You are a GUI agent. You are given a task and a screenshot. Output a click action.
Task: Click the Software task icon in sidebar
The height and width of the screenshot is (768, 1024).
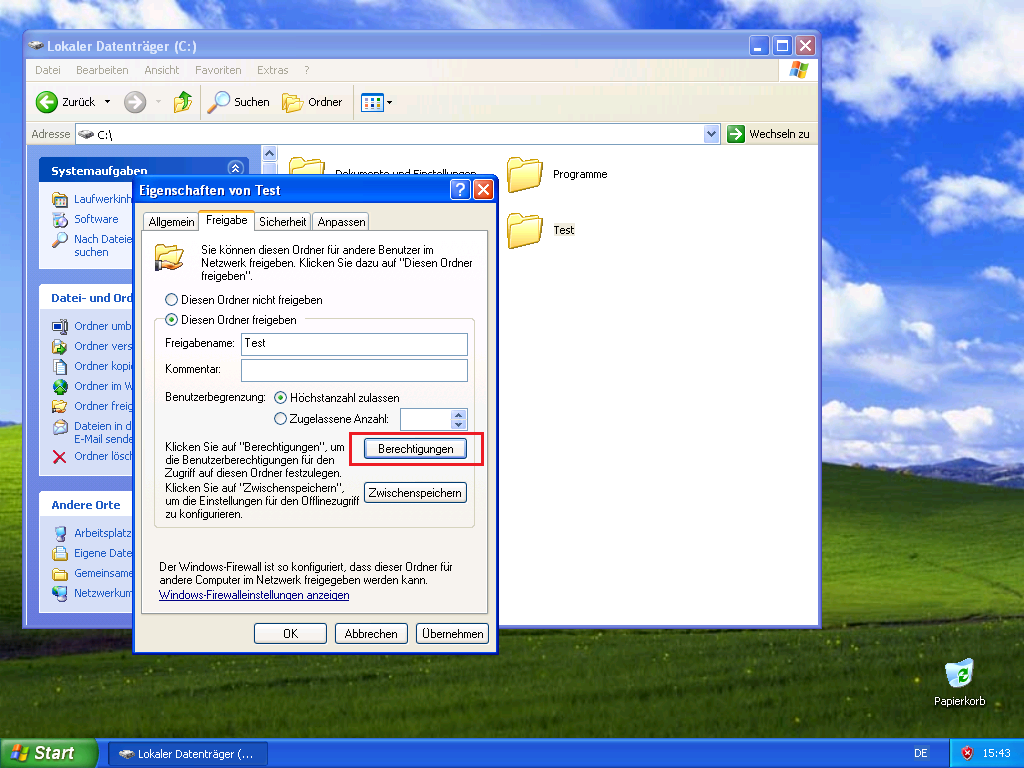(x=60, y=219)
